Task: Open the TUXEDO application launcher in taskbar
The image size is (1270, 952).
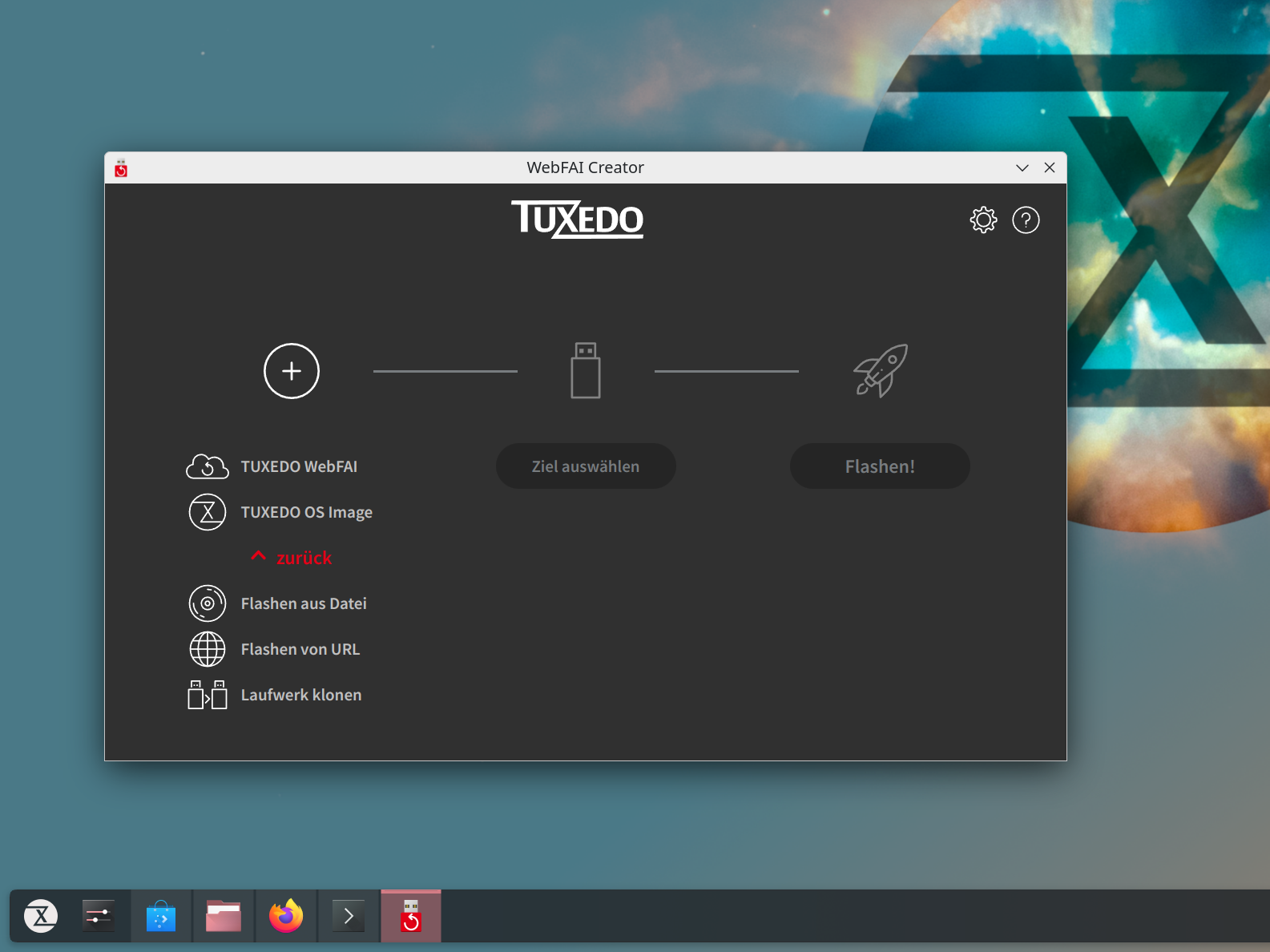Action: point(41,916)
